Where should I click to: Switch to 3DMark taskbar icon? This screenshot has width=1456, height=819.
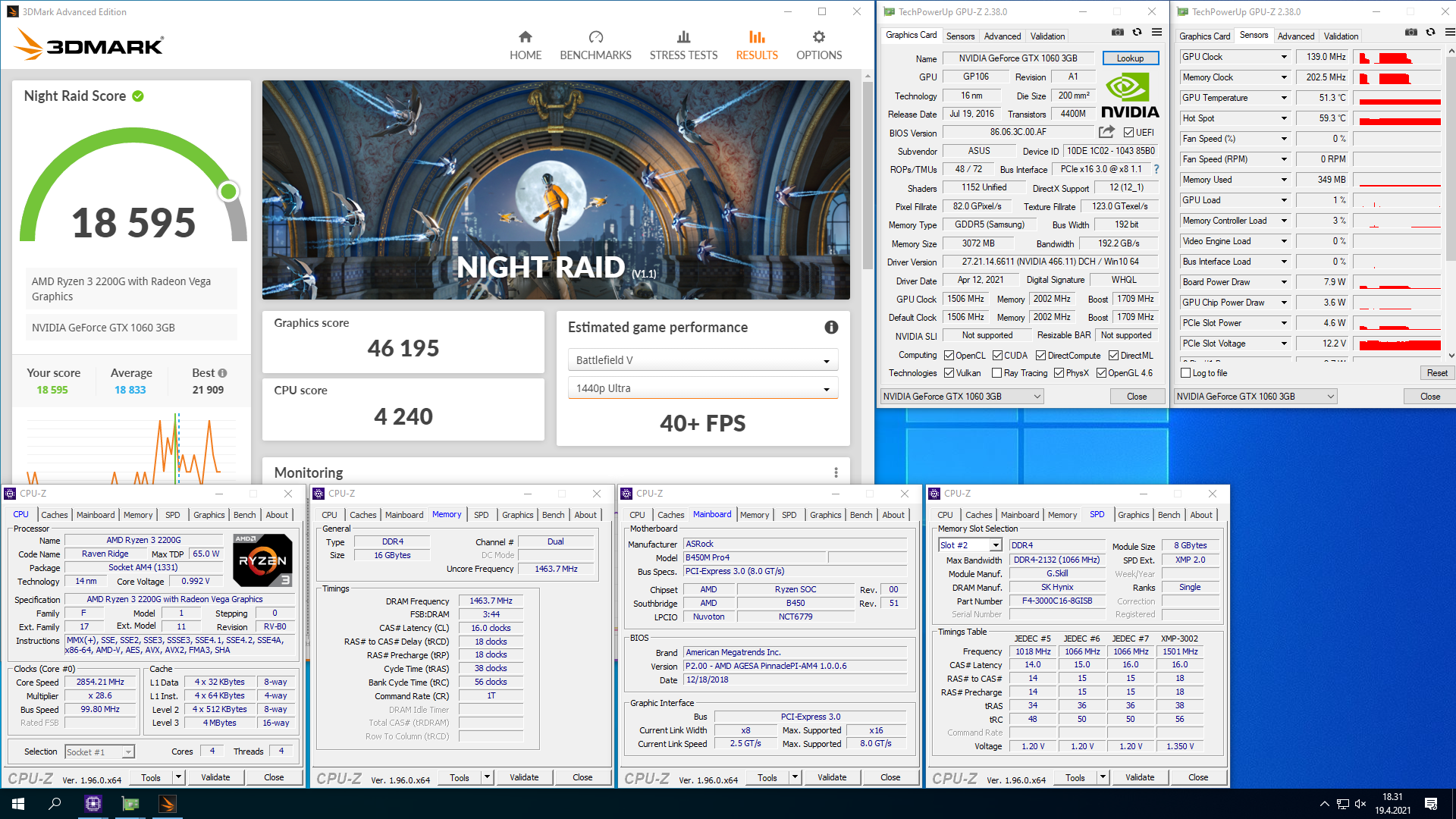pyautogui.click(x=168, y=804)
